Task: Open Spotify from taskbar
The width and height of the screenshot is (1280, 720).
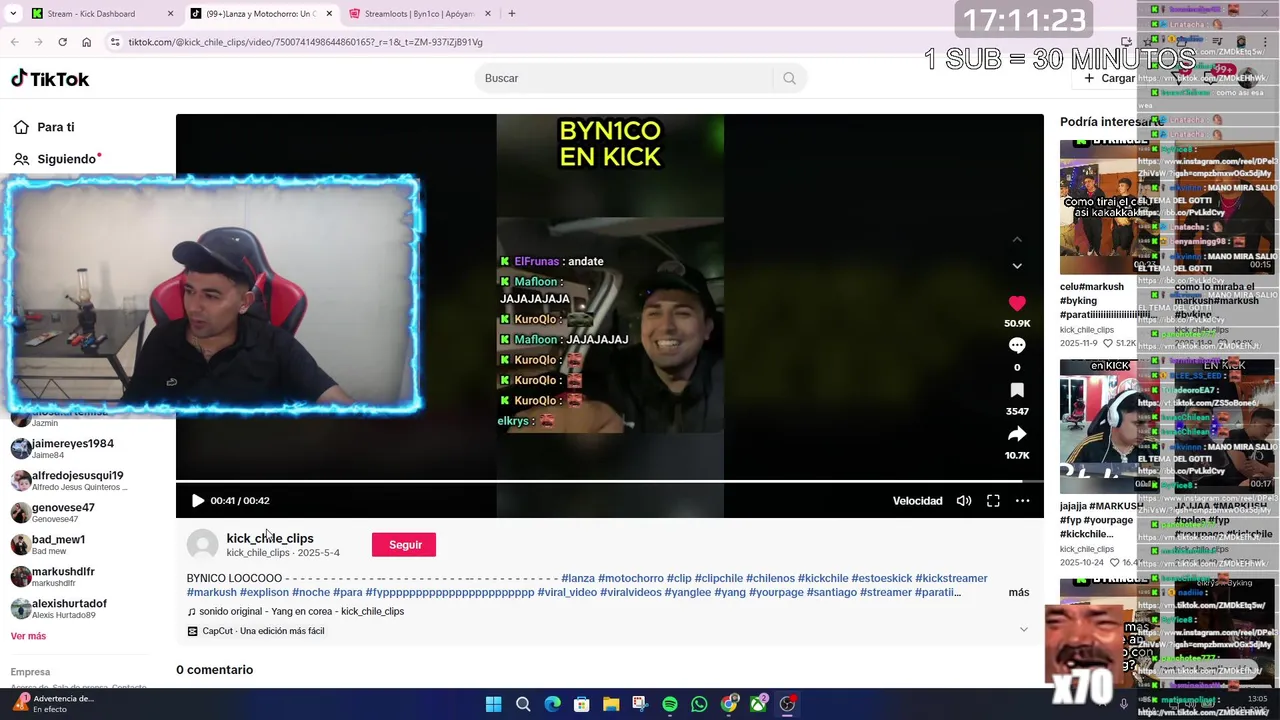Action: (670, 704)
